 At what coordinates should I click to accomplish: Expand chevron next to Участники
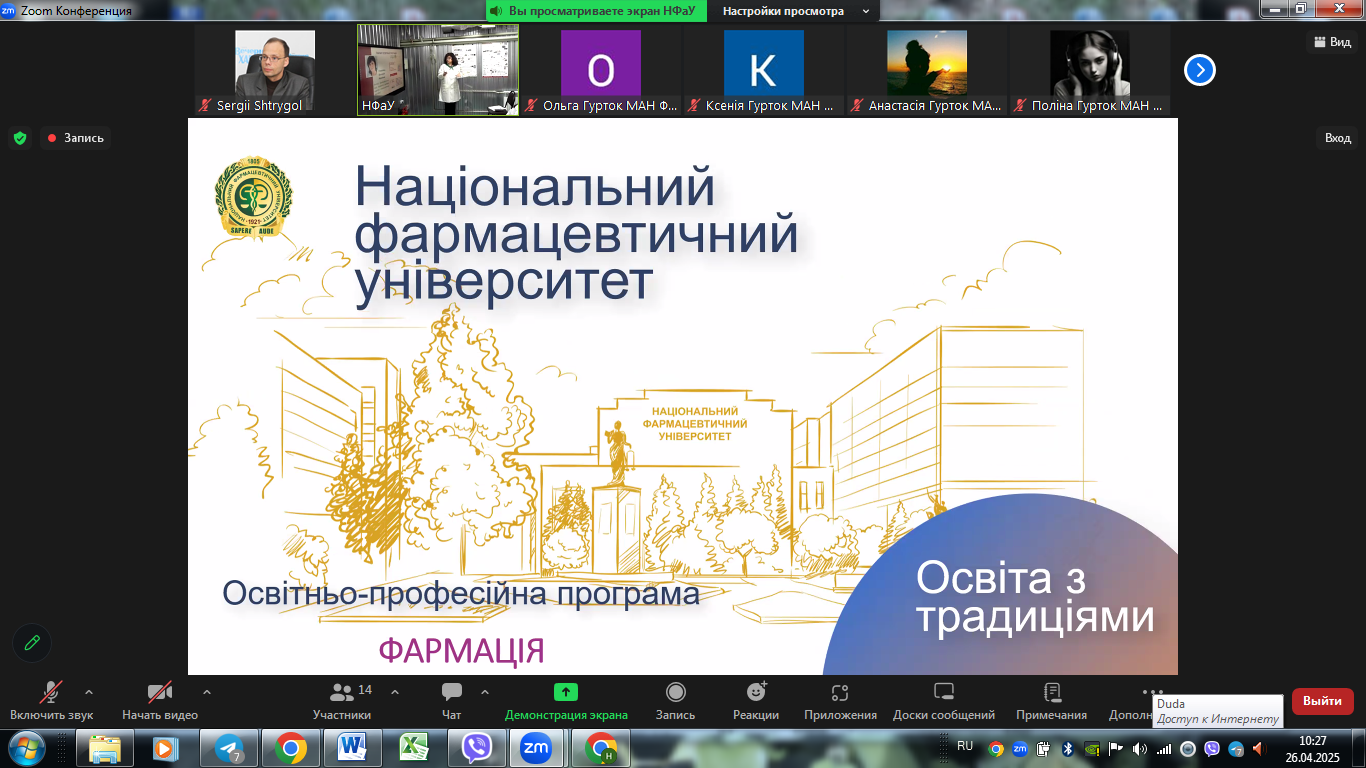[395, 692]
